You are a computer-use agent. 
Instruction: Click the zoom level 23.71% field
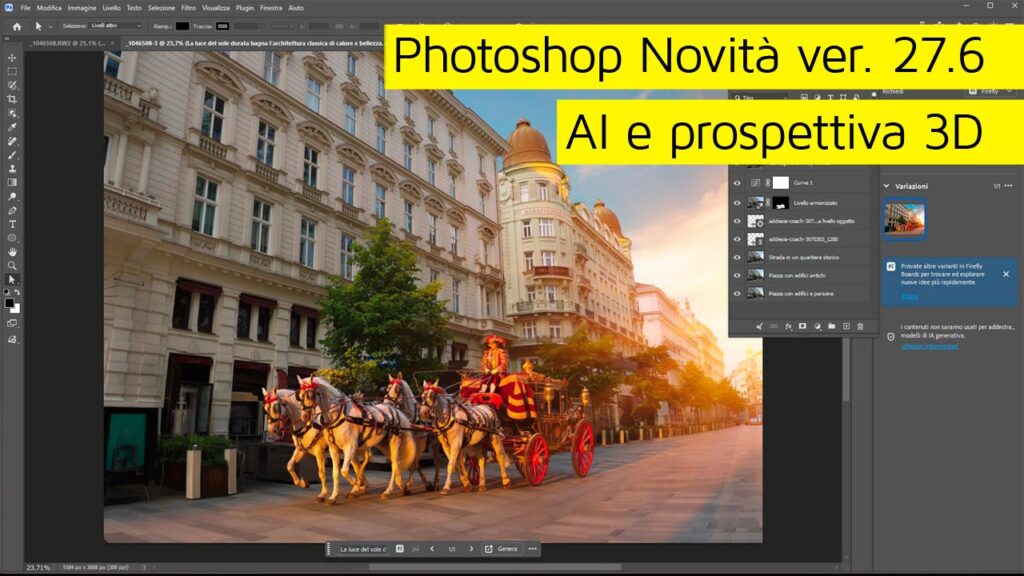pyautogui.click(x=38, y=568)
